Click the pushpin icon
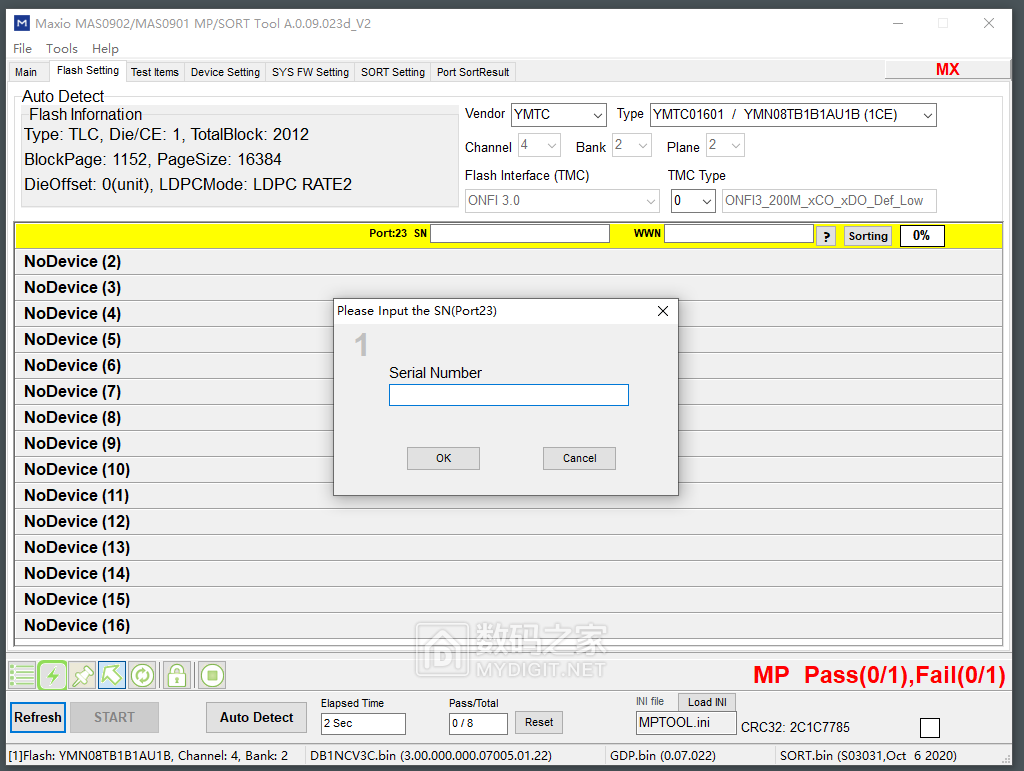This screenshot has width=1024, height=771. click(x=83, y=675)
